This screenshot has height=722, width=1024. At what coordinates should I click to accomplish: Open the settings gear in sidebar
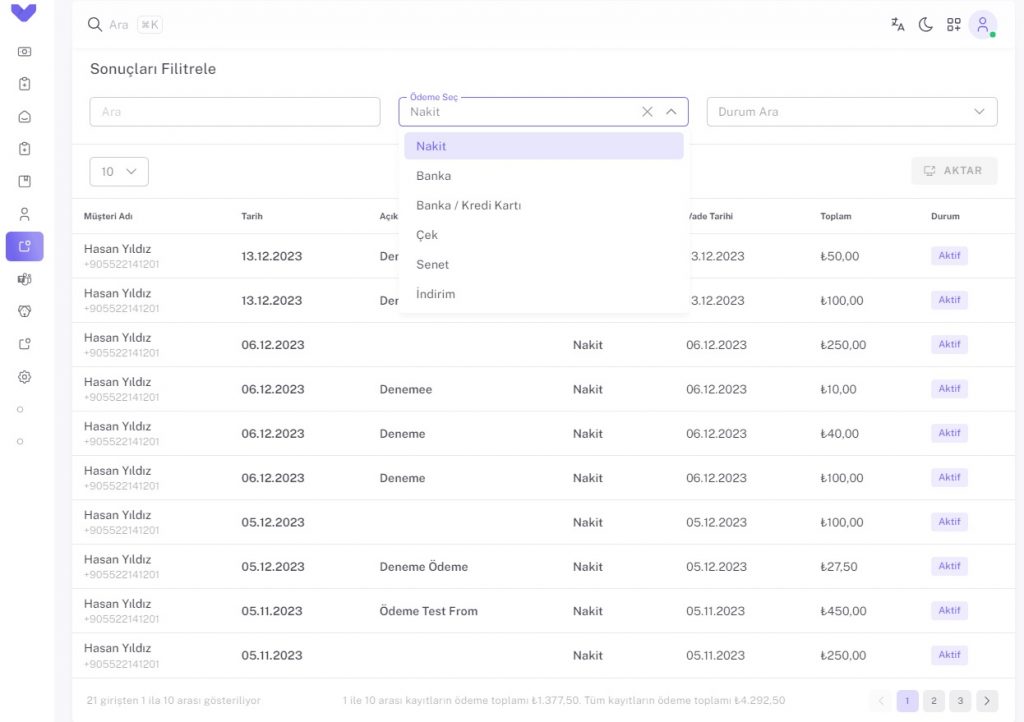point(24,377)
